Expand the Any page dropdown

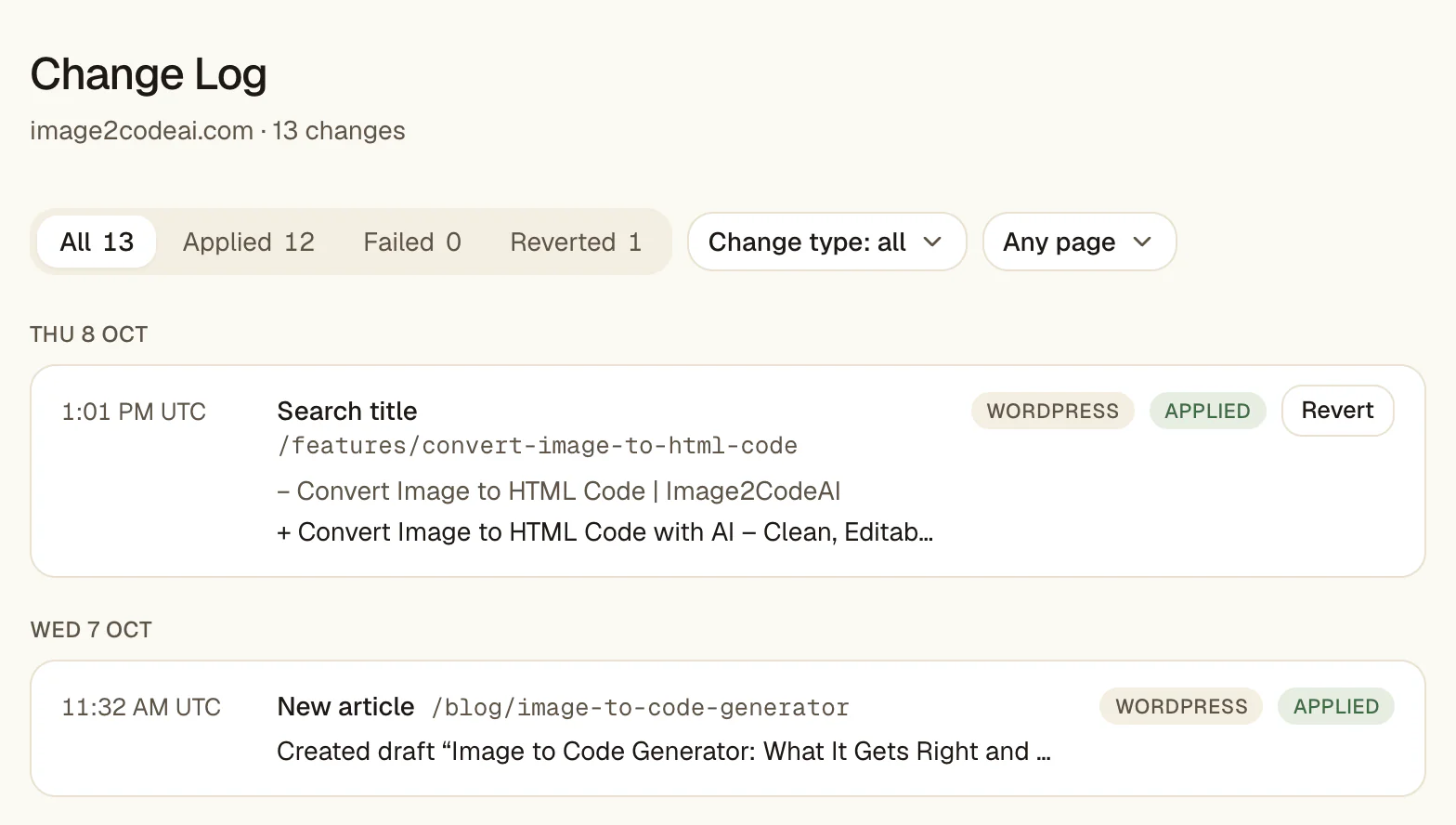1079,242
